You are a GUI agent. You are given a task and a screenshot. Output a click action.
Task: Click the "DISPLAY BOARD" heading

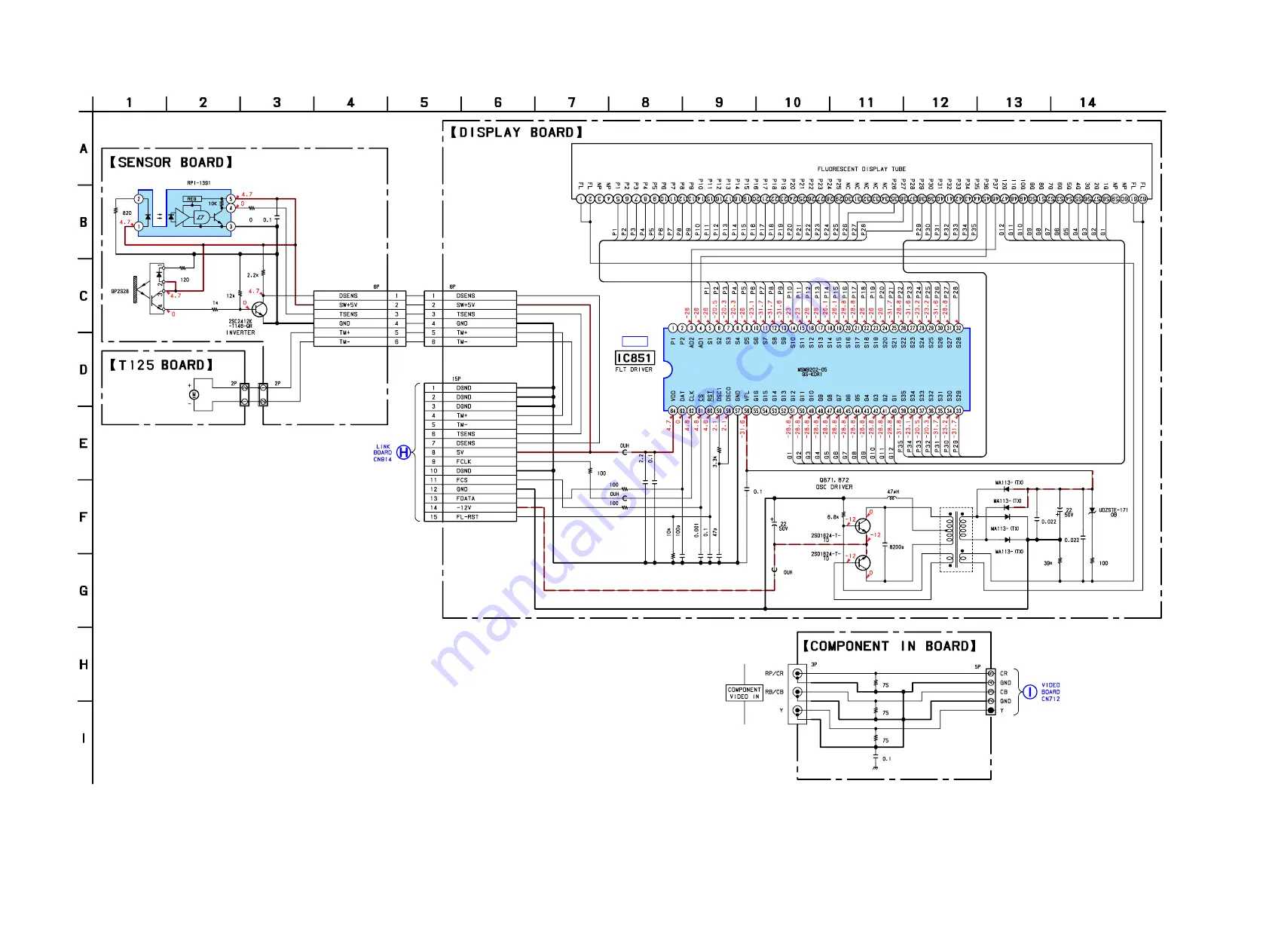(x=516, y=132)
